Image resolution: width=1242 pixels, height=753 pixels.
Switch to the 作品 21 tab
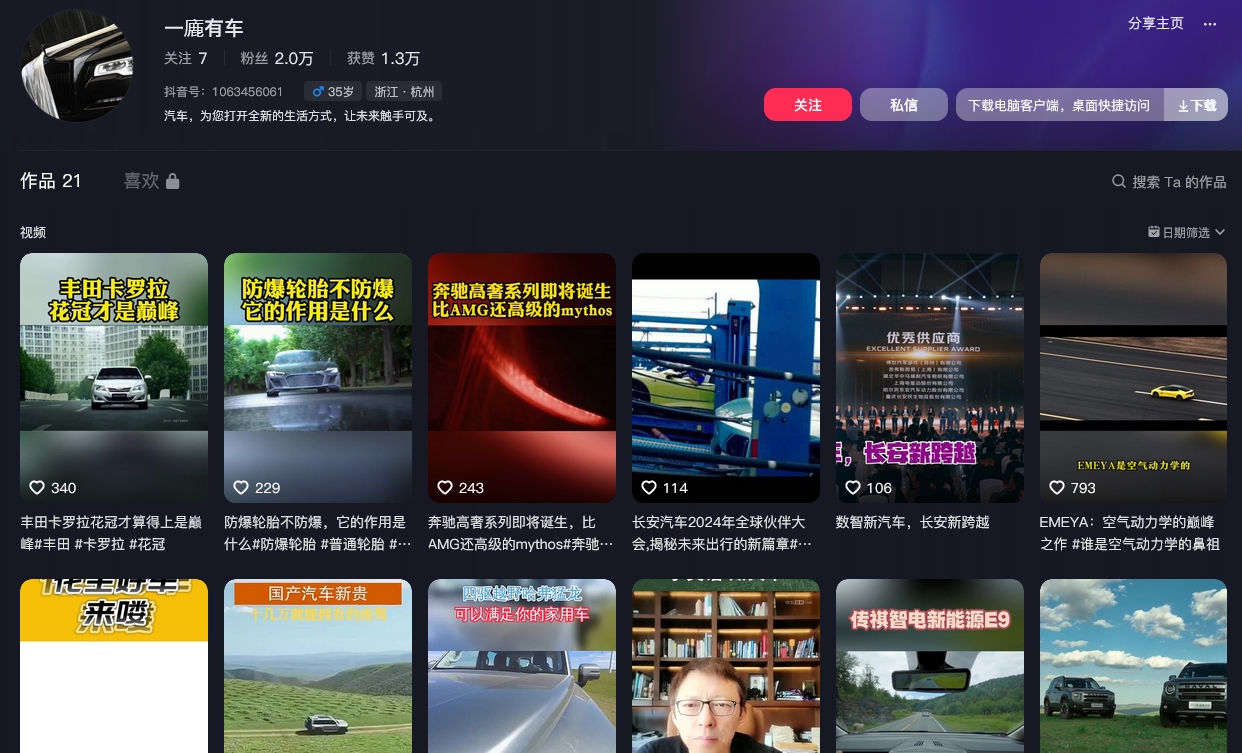(51, 181)
